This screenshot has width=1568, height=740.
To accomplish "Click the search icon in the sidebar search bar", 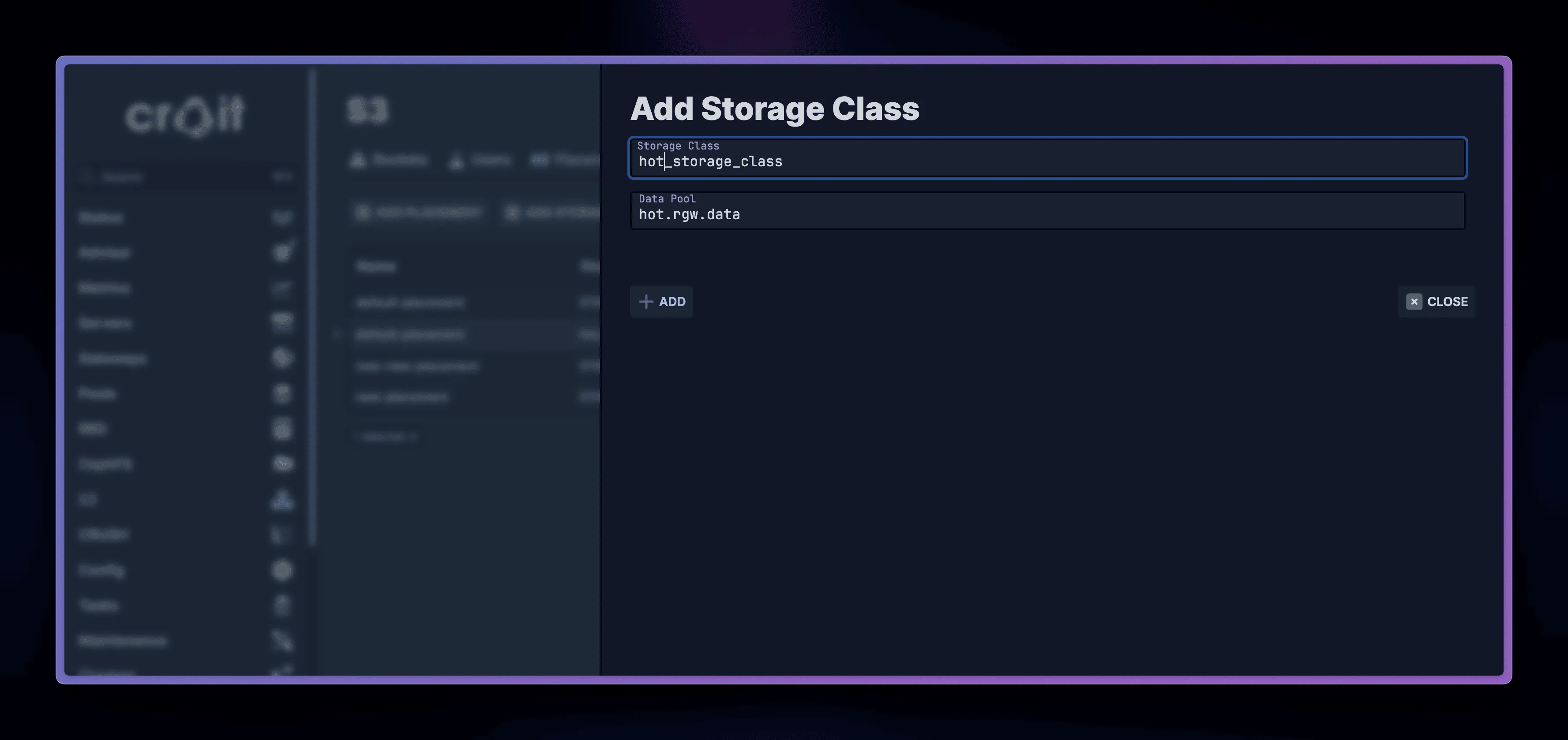I will (86, 176).
